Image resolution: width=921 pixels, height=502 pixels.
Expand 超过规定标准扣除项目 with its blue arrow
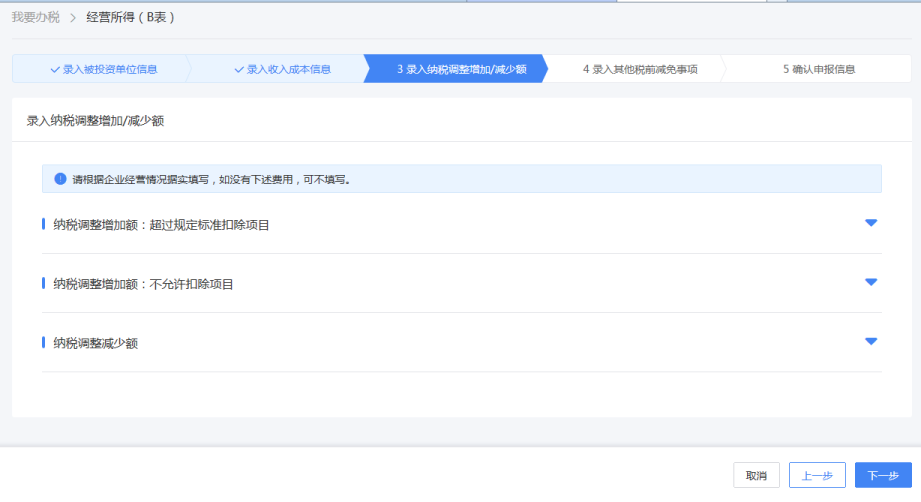coord(870,223)
